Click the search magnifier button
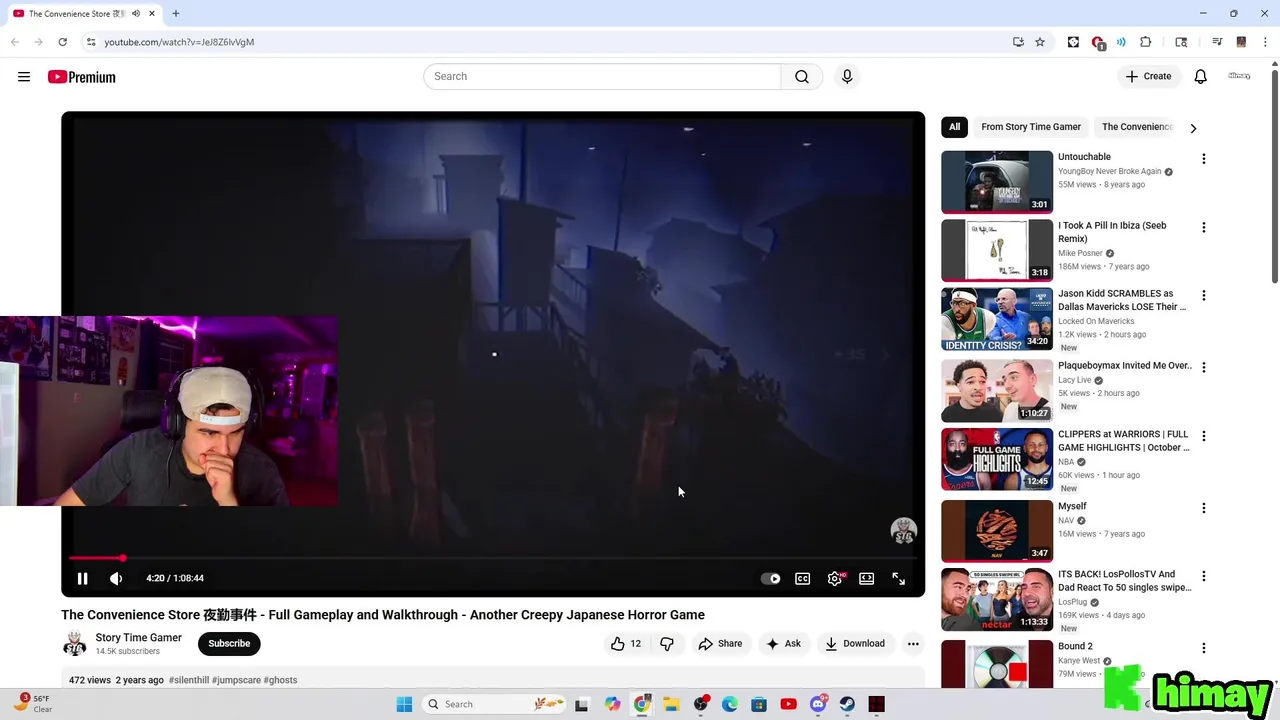Viewport: 1280px width, 720px height. pos(802,76)
